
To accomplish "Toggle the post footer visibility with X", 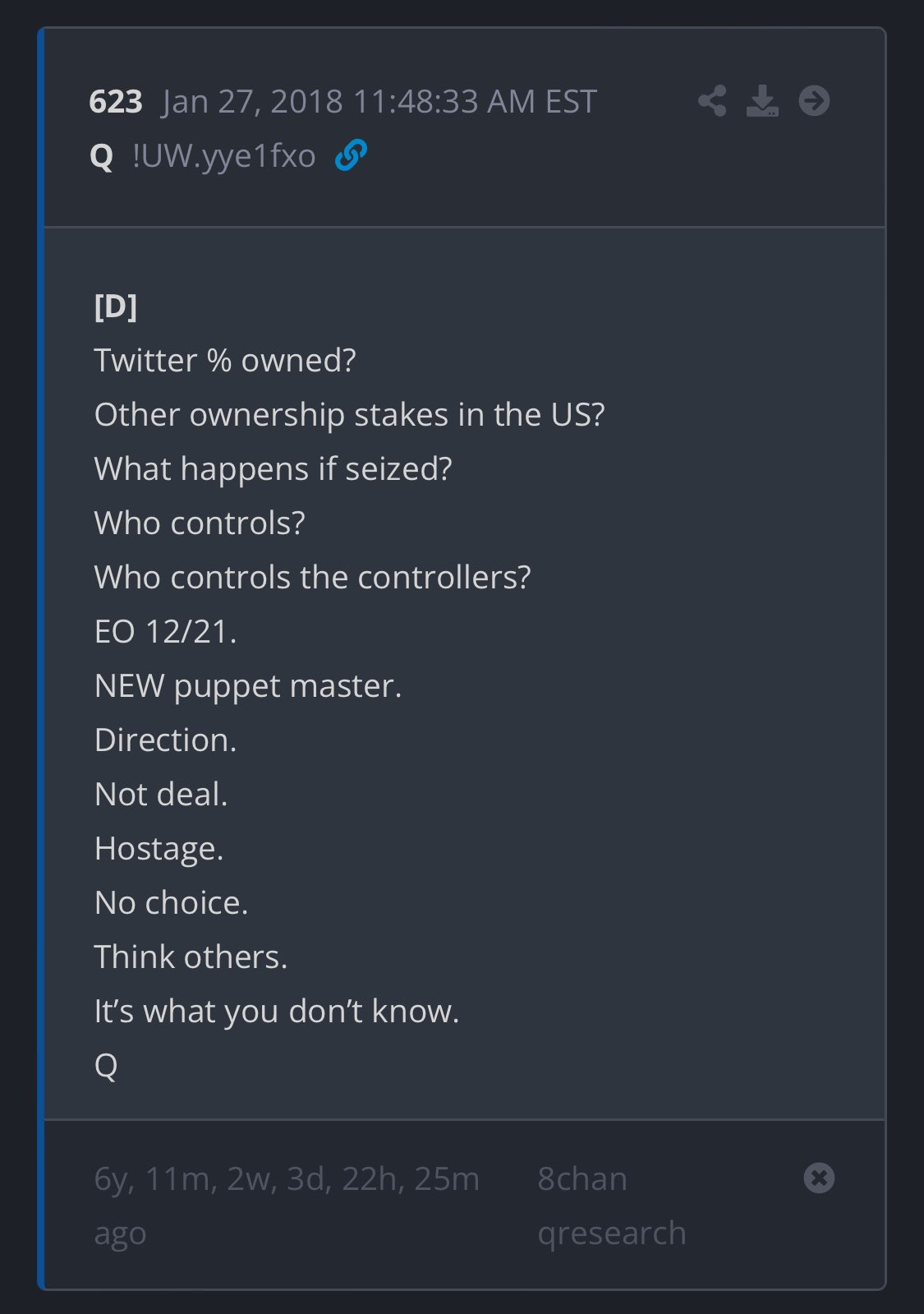I will [817, 1179].
